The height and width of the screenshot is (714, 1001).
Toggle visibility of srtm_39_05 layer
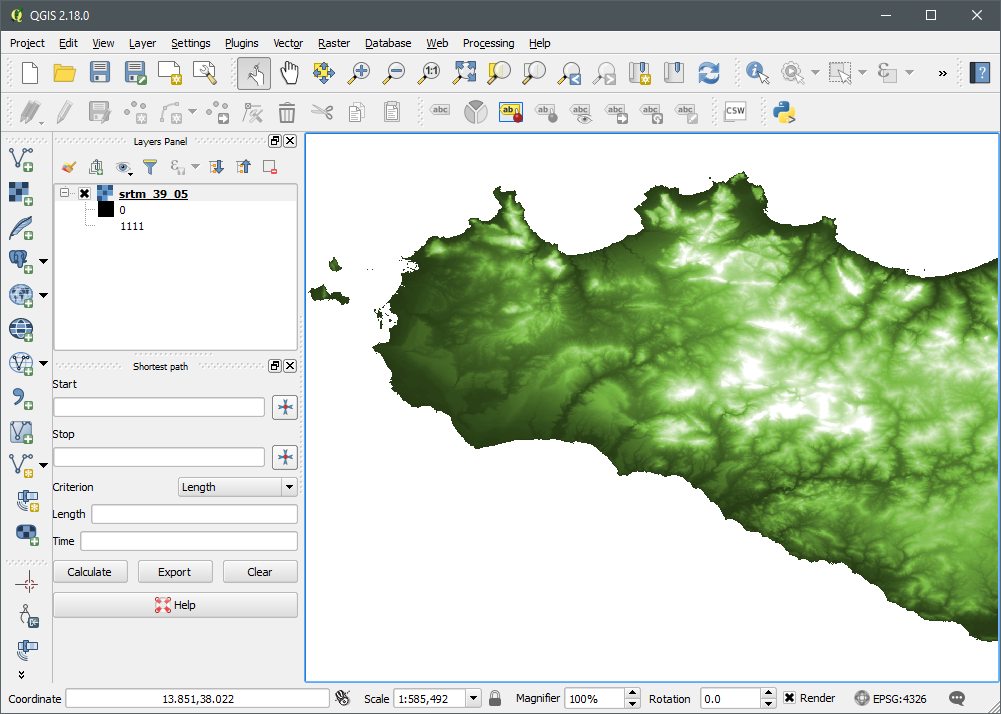click(x=84, y=193)
